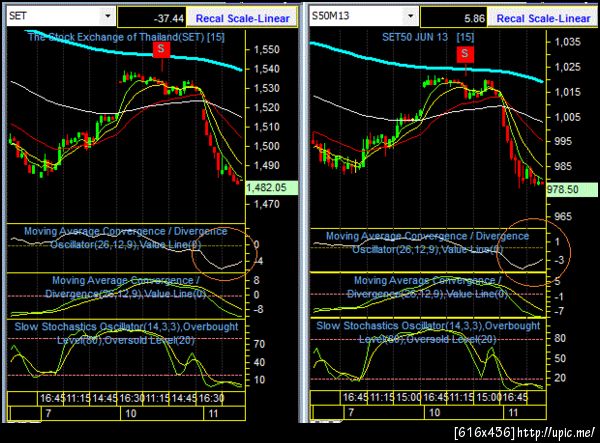Open the S50M13 symbol dropdown arrow
Viewport: 600px width, 443px height.
point(411,16)
